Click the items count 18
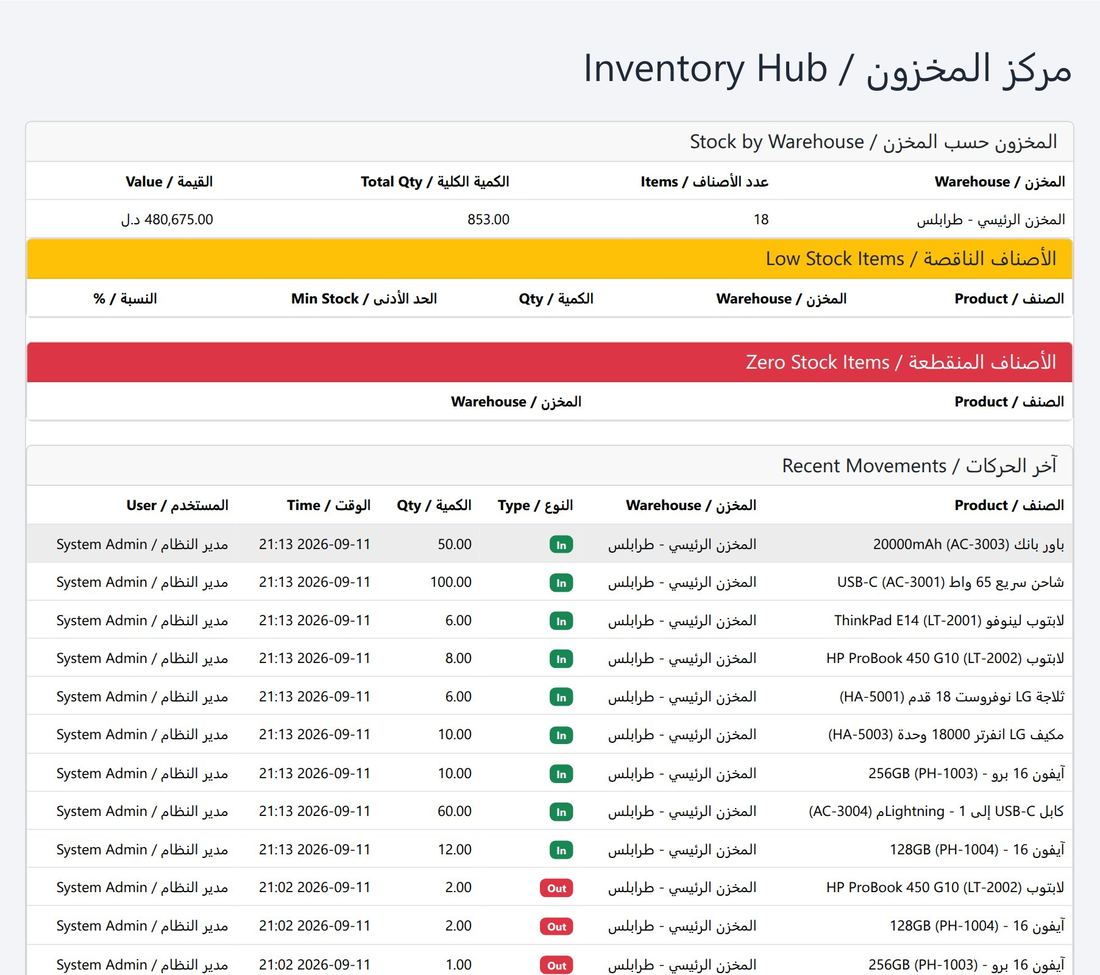The width and height of the screenshot is (1100, 975). [x=761, y=220]
